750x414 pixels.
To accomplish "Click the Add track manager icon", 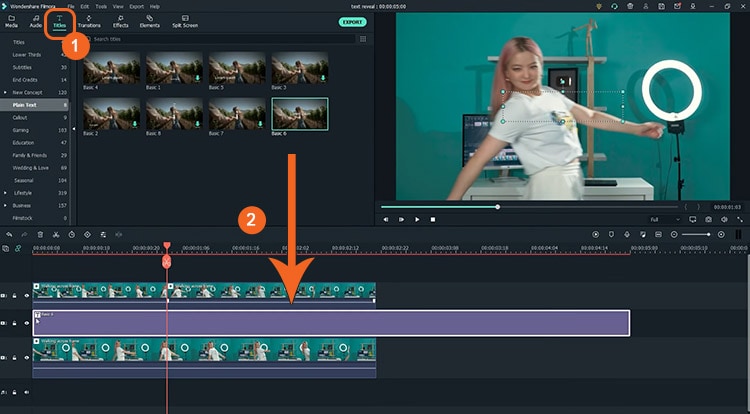I will pyautogui.click(x=5, y=249).
